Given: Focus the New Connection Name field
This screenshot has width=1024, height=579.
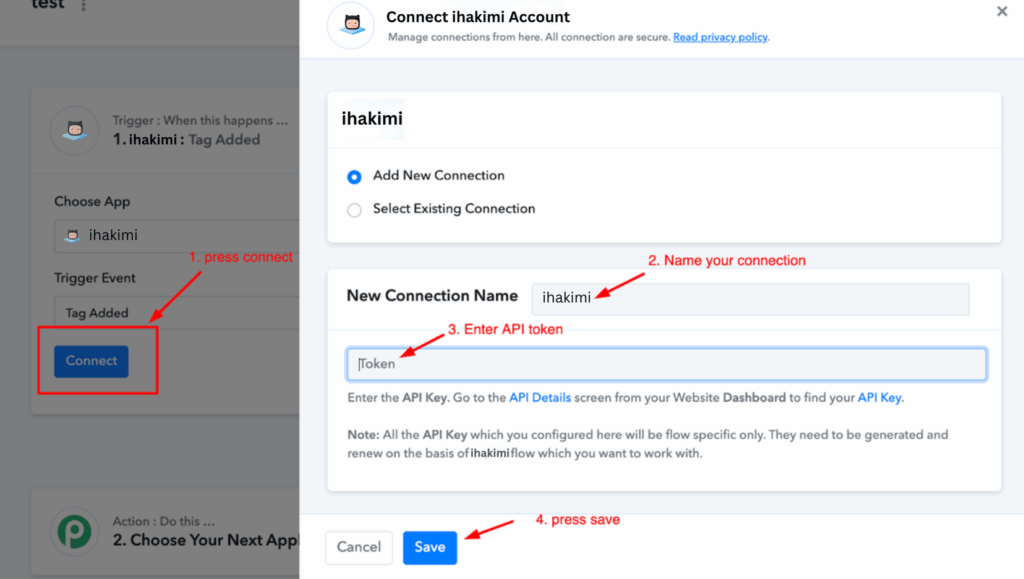Looking at the screenshot, I should pos(750,297).
